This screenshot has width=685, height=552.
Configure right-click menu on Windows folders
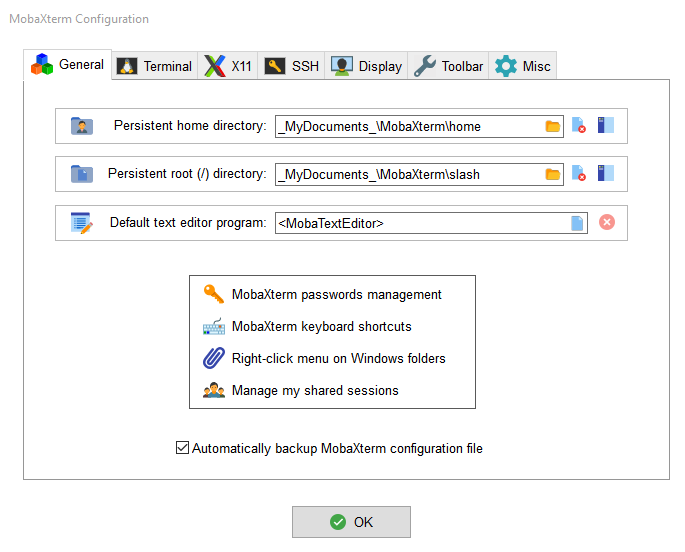338,358
